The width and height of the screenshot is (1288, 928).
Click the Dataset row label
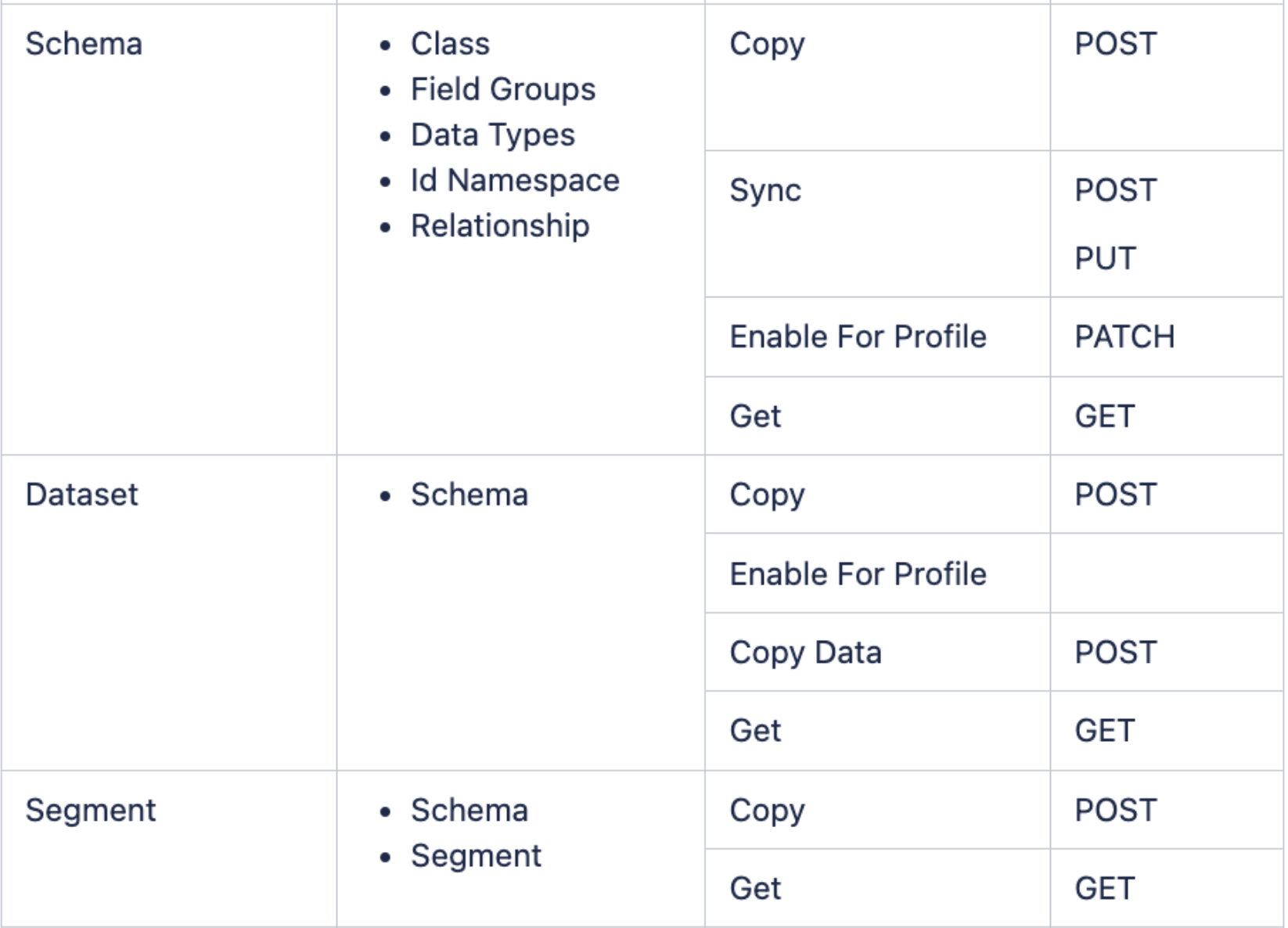81,495
